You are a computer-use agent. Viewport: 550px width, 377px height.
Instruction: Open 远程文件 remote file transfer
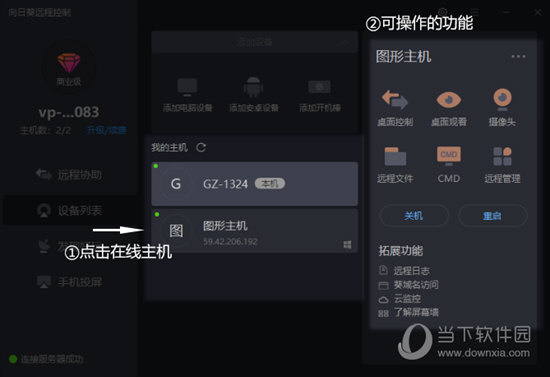tap(395, 164)
